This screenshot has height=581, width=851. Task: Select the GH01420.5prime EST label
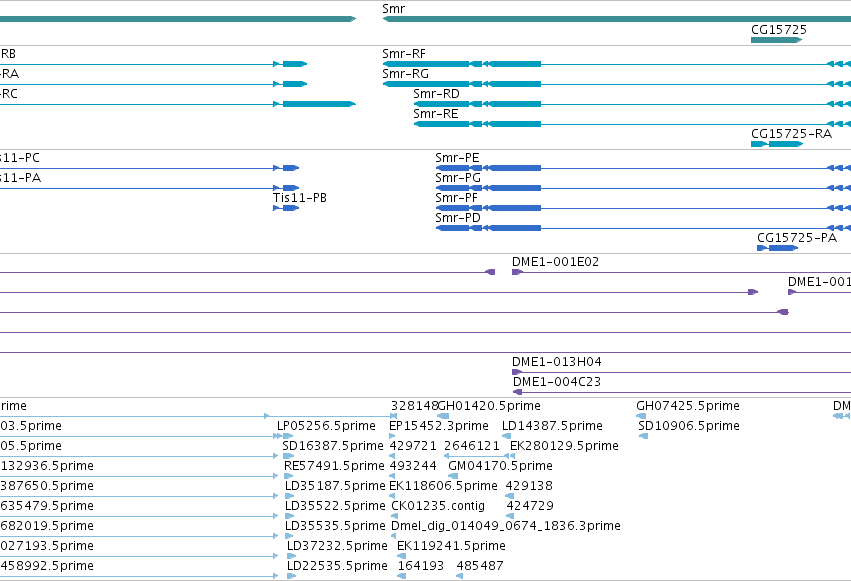coord(490,406)
